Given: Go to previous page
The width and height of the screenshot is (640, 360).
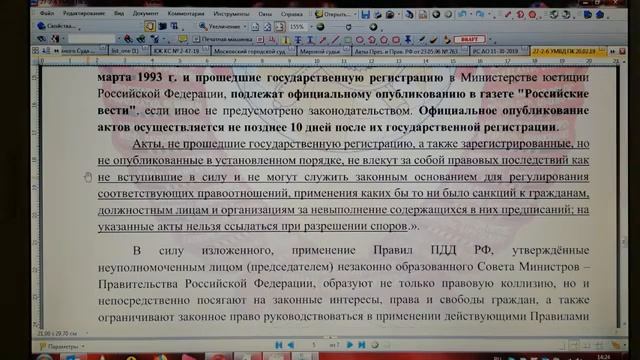Looking at the screenshot, I should tap(291, 345).
